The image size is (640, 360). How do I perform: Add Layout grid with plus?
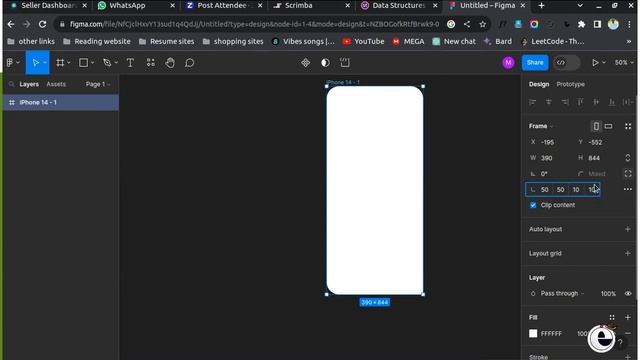click(628, 253)
